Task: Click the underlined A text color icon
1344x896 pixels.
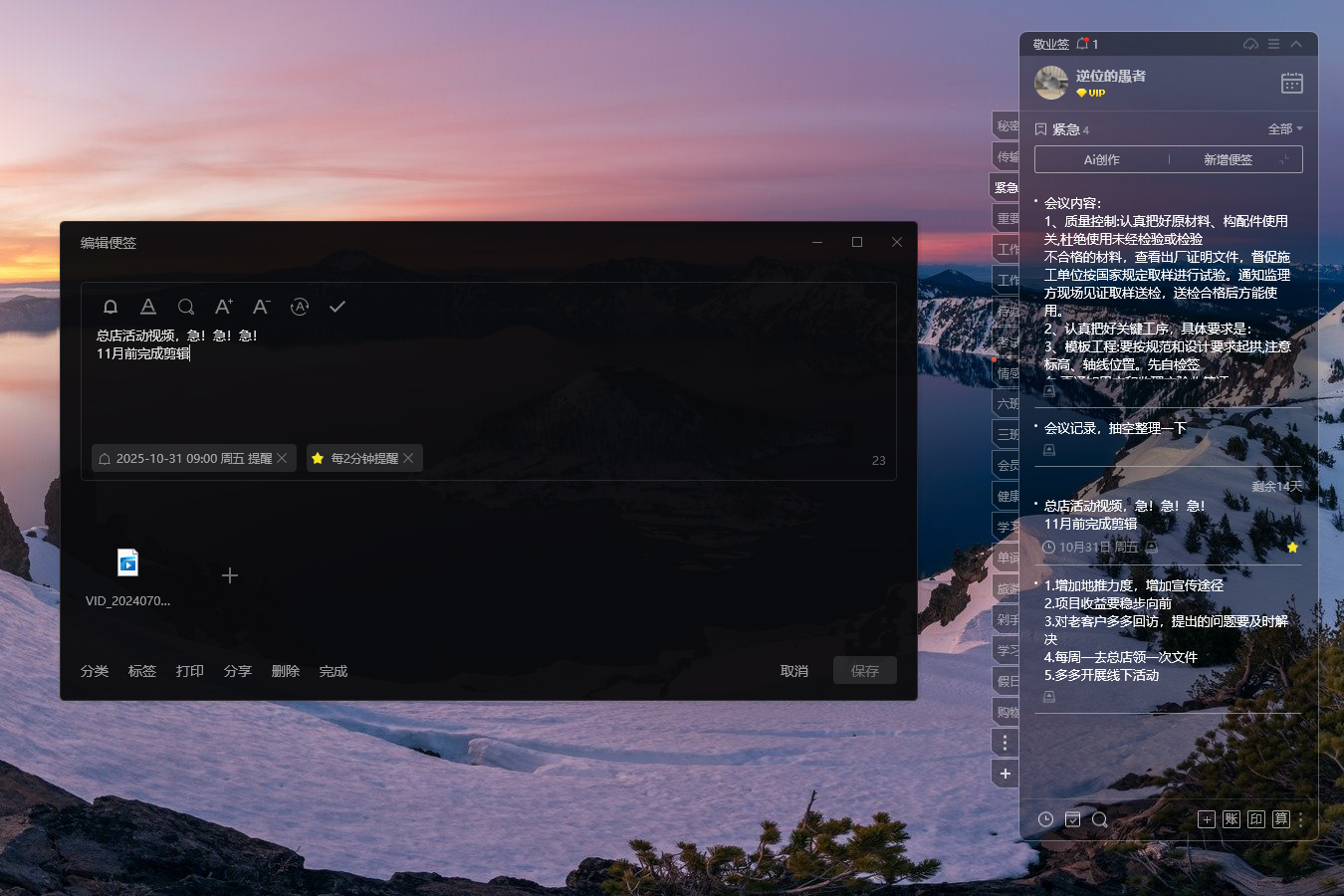Action: (x=148, y=307)
